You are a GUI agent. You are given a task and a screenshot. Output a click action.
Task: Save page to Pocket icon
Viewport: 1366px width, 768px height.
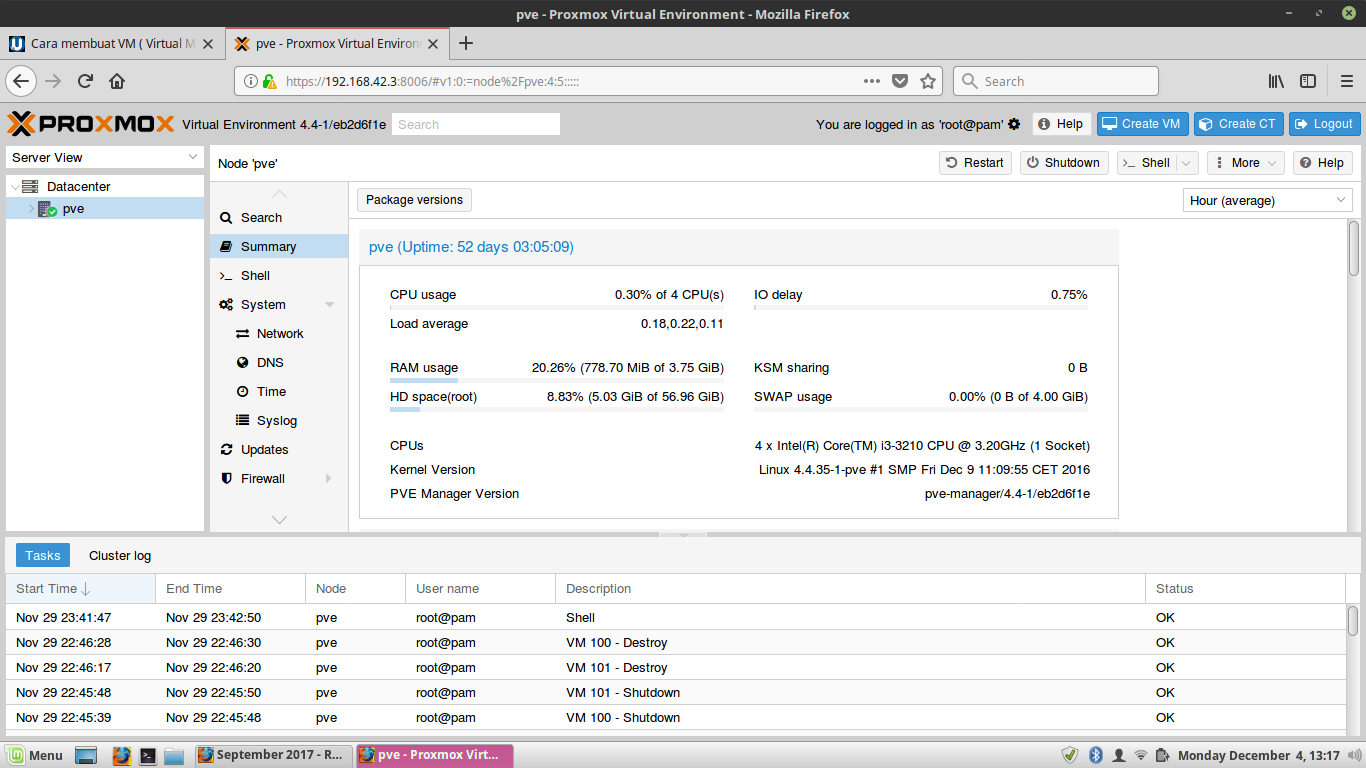tap(900, 81)
